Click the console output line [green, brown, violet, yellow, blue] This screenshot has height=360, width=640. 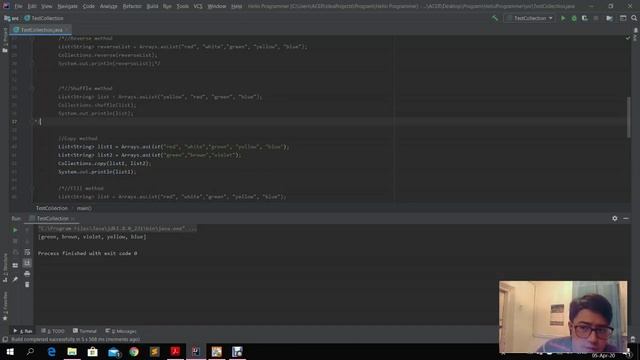[92, 237]
